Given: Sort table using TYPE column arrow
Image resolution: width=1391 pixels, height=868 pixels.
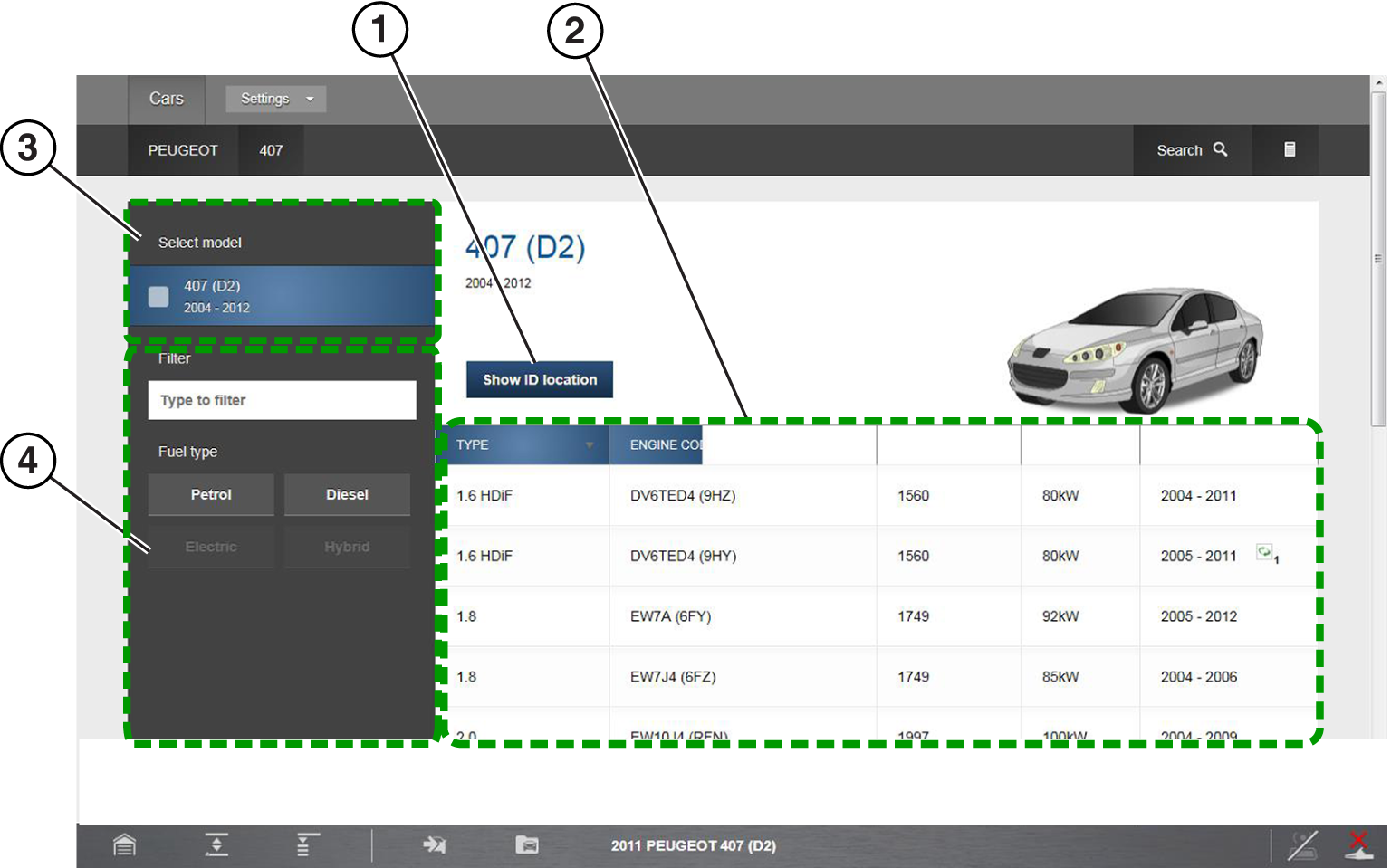Looking at the screenshot, I should pyautogui.click(x=590, y=445).
